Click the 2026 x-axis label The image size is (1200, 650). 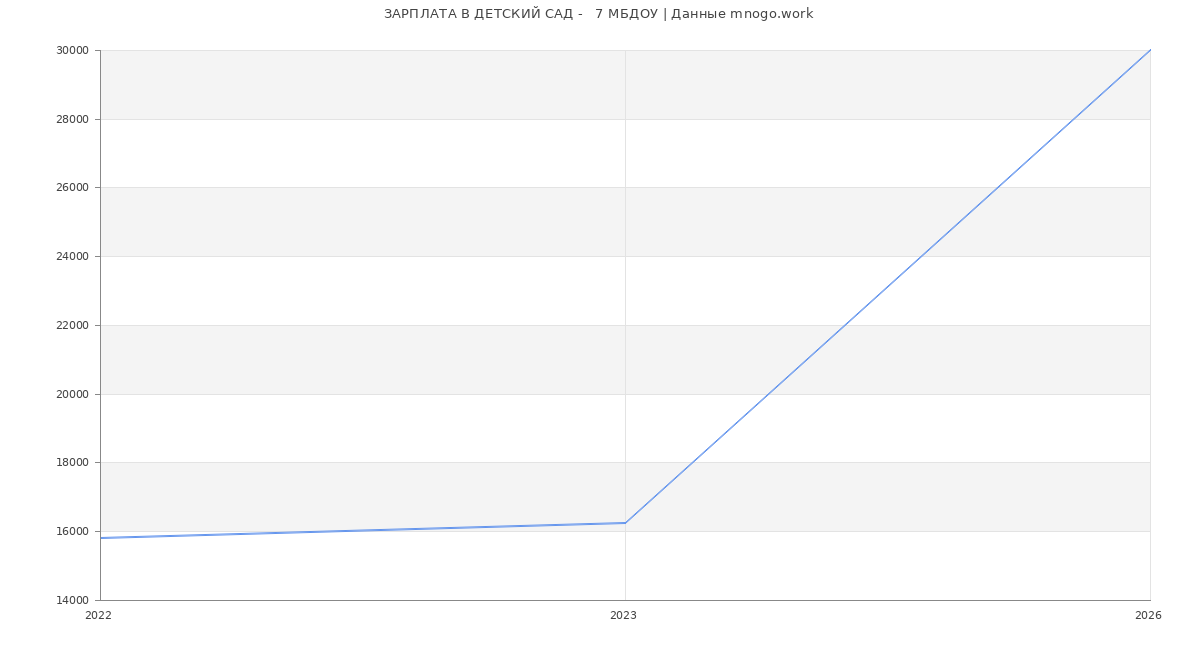coord(1148,616)
